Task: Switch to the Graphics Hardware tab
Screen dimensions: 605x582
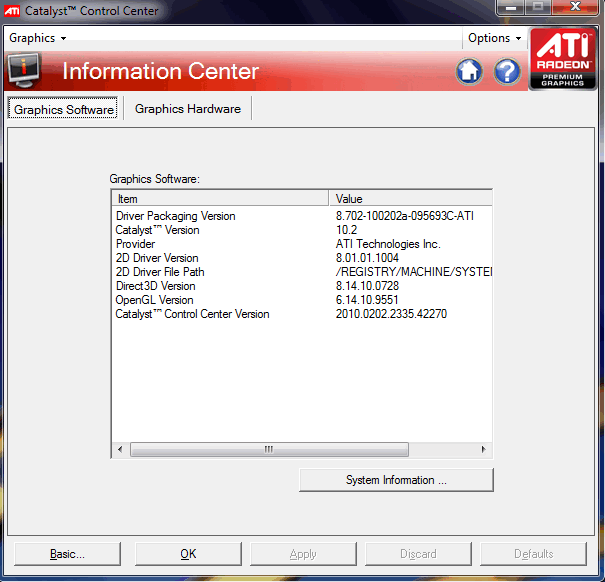Action: click(x=188, y=109)
